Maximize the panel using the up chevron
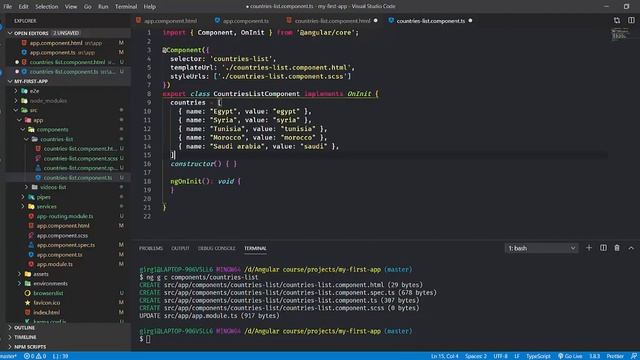 tap(631, 248)
